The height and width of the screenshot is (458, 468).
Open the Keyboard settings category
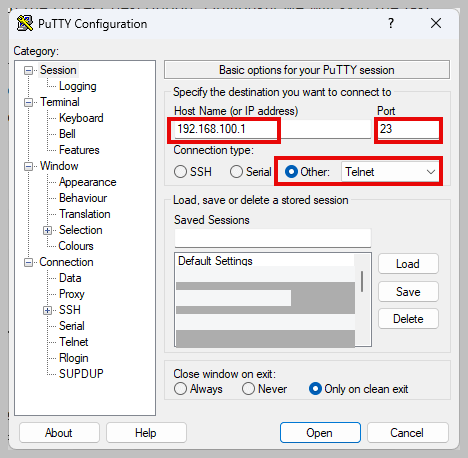(81, 118)
